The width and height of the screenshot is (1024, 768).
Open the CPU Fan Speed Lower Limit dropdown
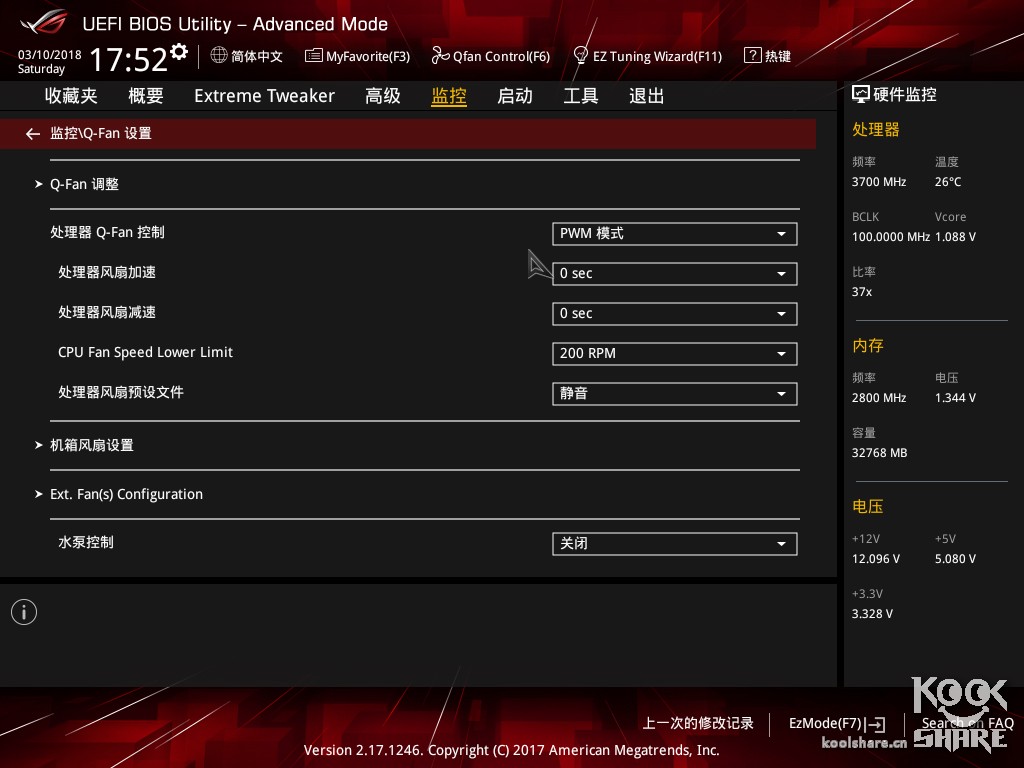pyautogui.click(x=674, y=353)
